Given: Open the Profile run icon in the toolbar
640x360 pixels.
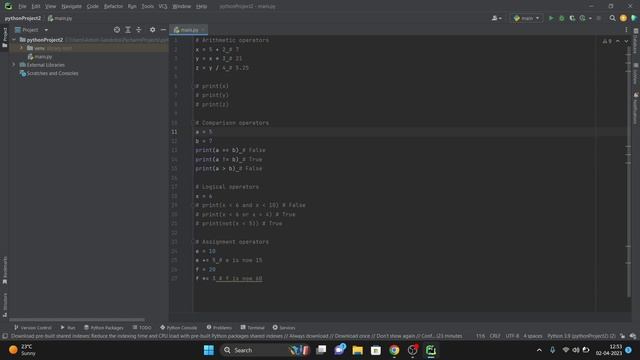Looking at the screenshot, I should pos(582,18).
